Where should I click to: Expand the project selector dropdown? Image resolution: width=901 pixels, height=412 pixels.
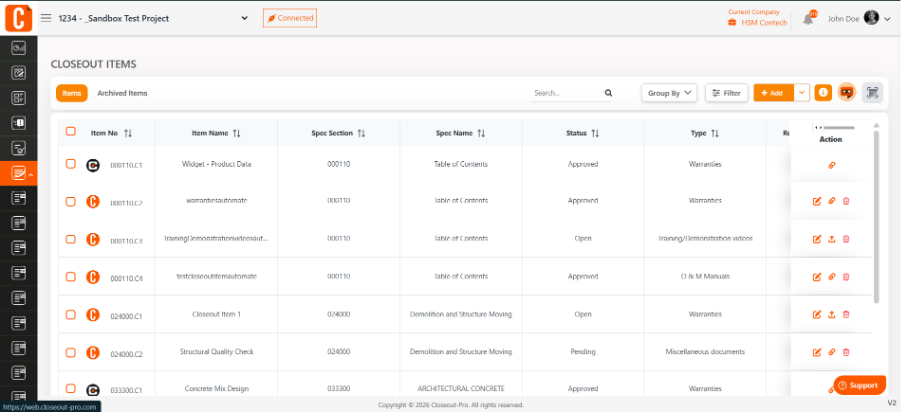[244, 18]
